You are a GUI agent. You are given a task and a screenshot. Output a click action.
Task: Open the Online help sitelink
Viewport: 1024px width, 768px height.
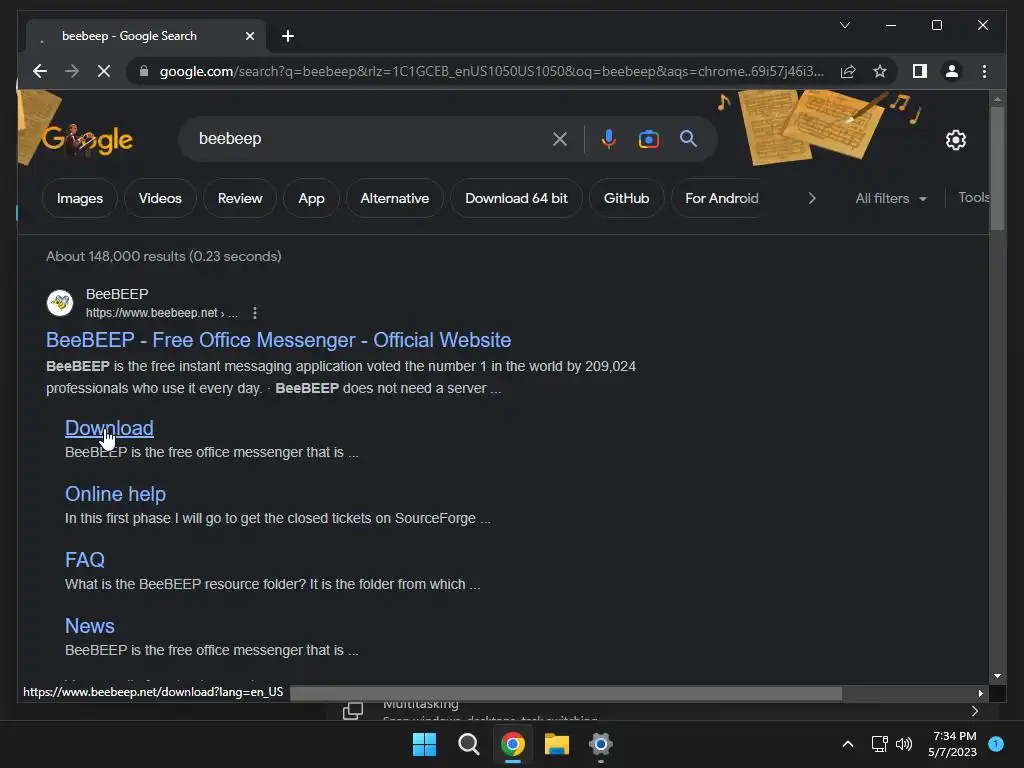[x=115, y=494]
